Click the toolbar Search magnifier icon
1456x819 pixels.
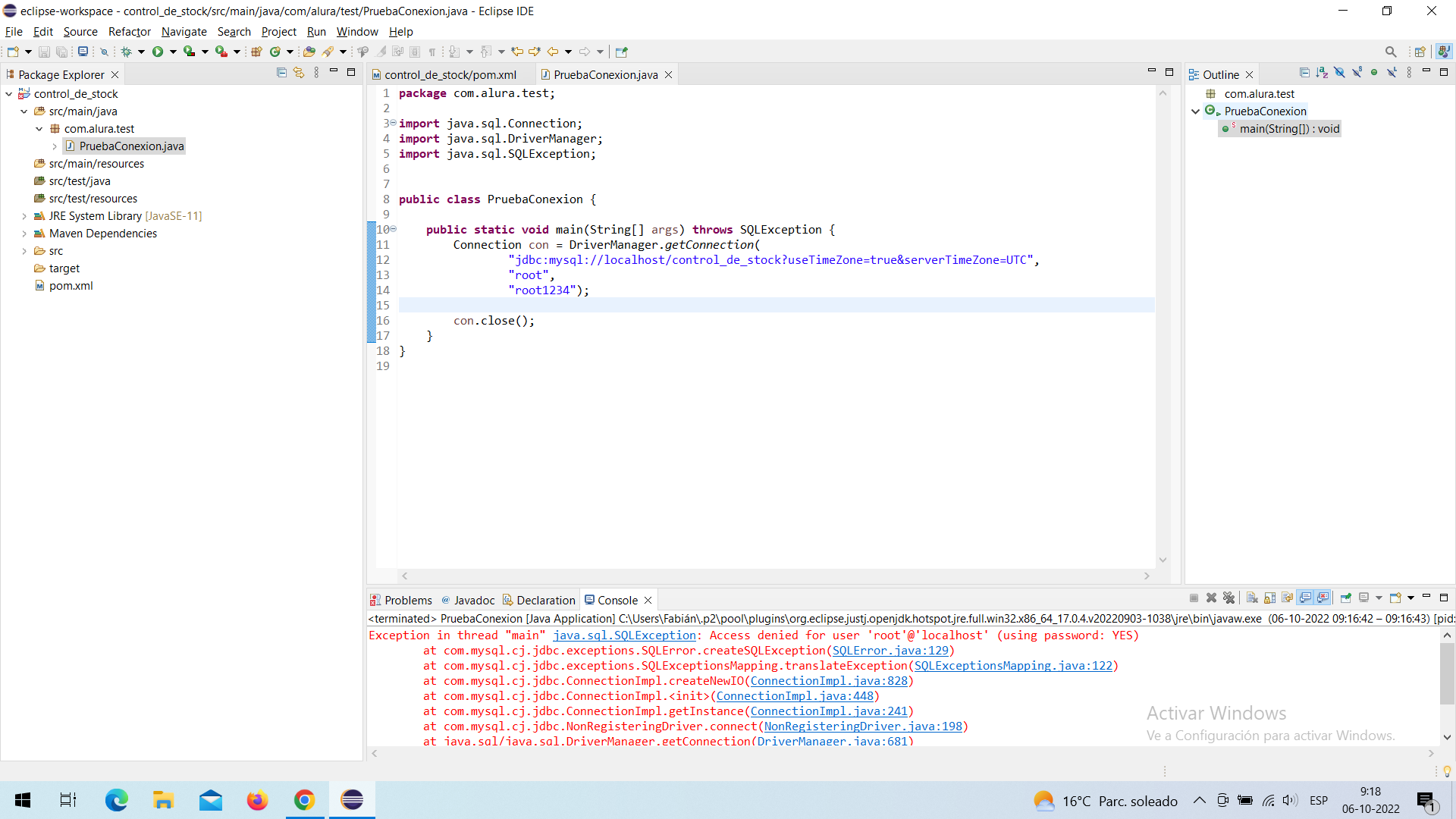click(x=1391, y=52)
